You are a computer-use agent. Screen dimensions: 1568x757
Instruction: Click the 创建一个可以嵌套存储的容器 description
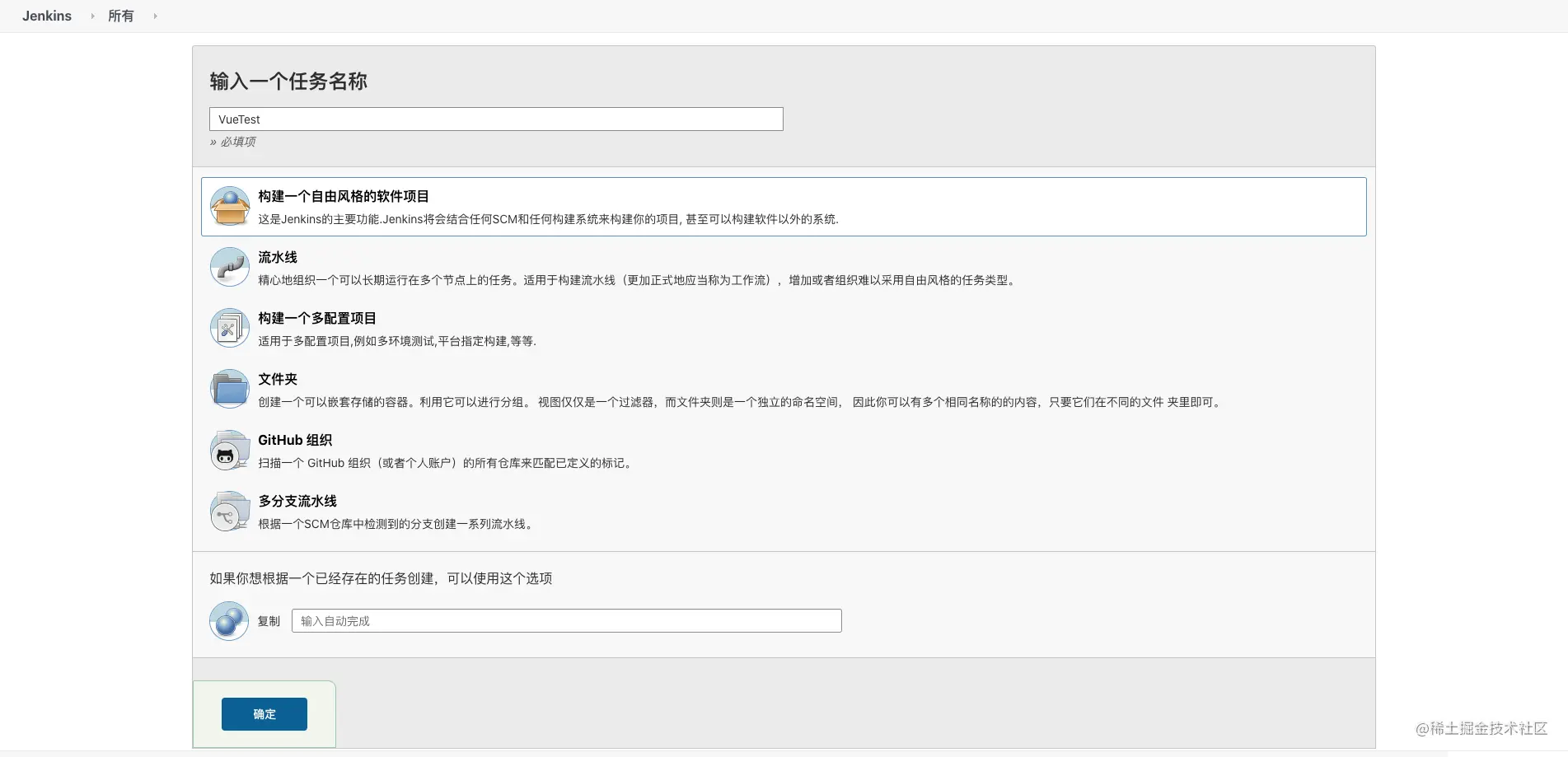tap(741, 402)
